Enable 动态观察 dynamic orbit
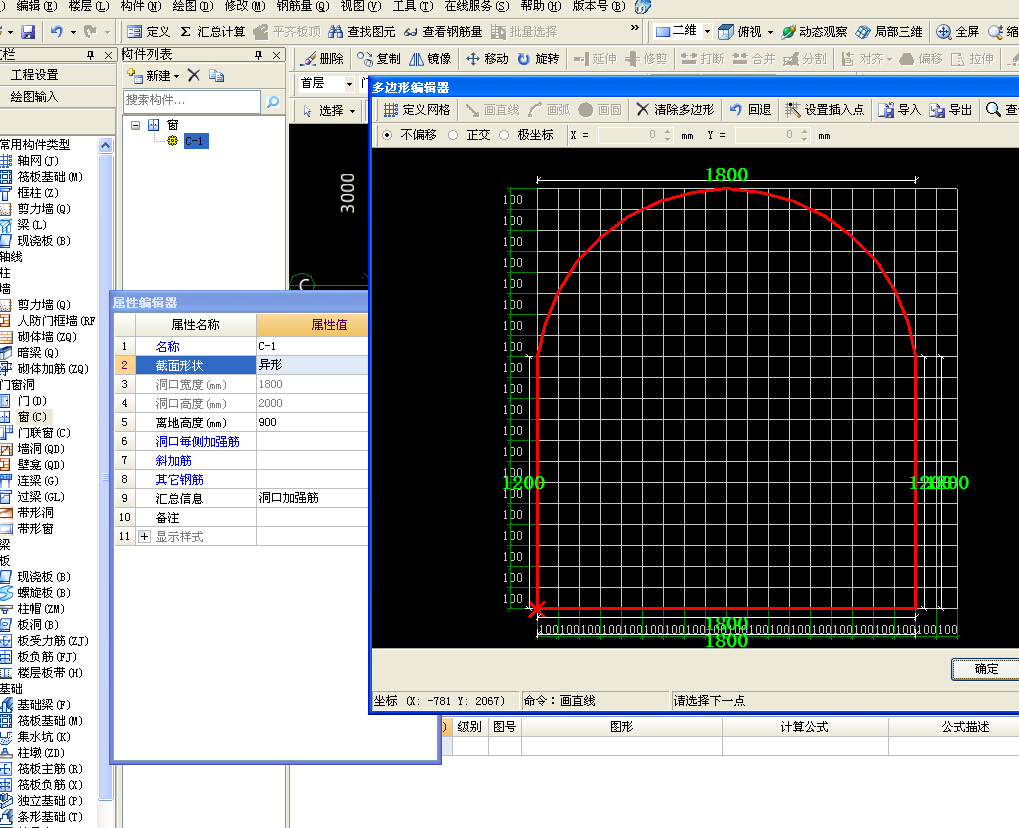This screenshot has height=828, width=1019. coord(814,31)
